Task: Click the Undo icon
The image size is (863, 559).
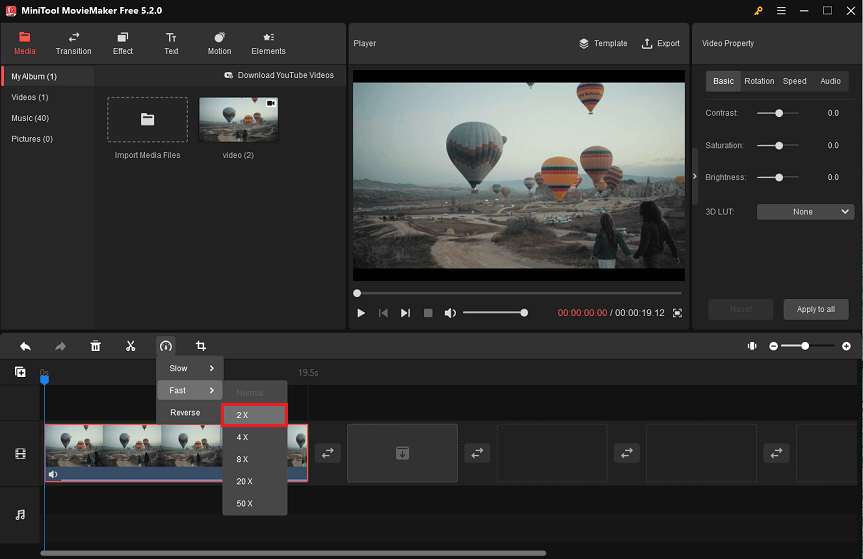Action: 25,346
